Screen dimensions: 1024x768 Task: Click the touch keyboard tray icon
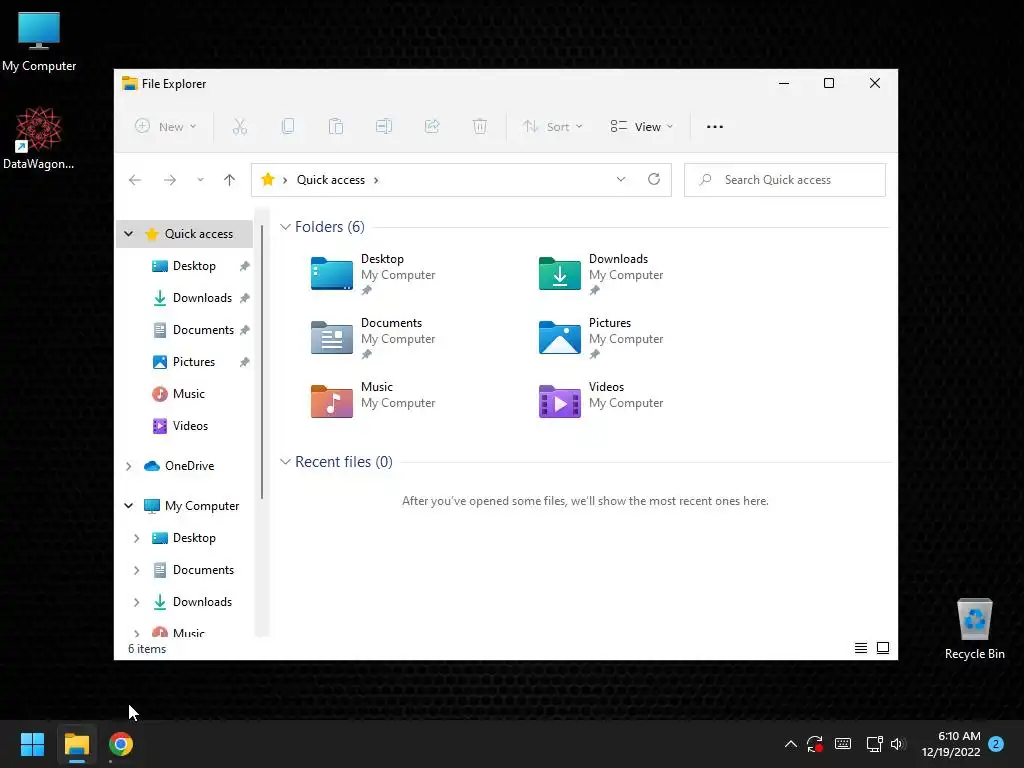(x=843, y=744)
